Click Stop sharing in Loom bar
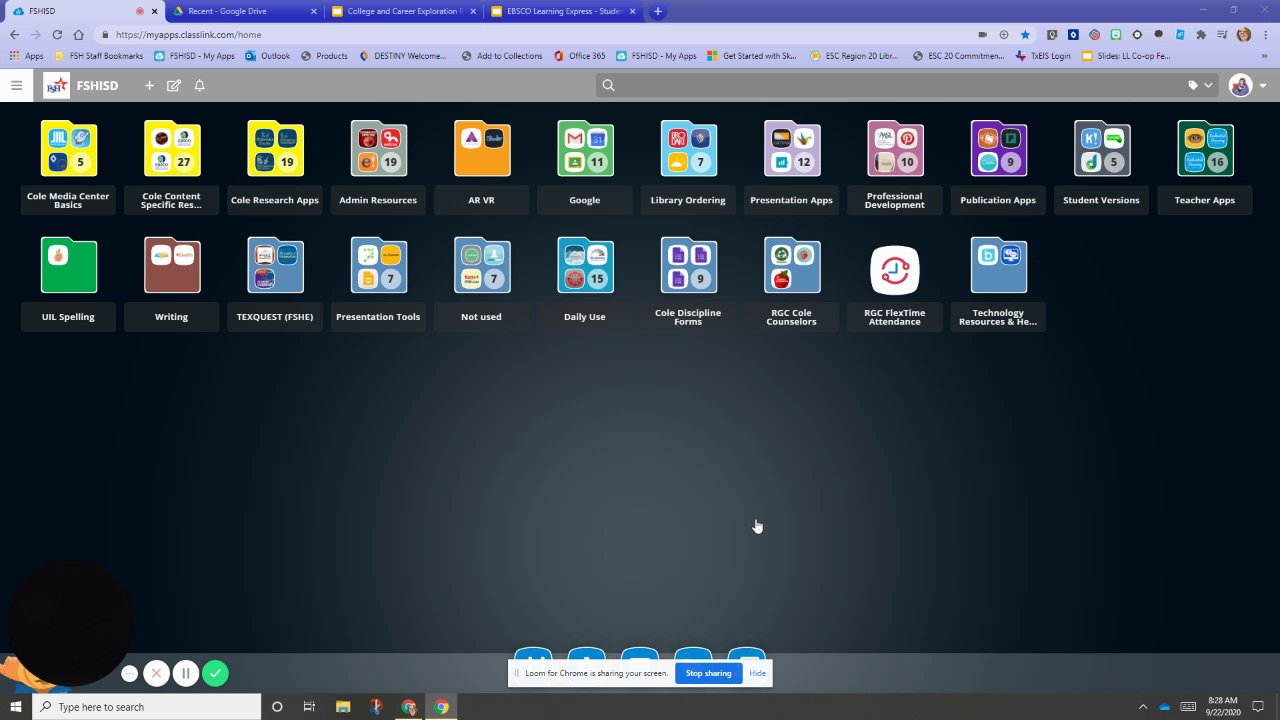This screenshot has height=720, width=1280. point(708,673)
